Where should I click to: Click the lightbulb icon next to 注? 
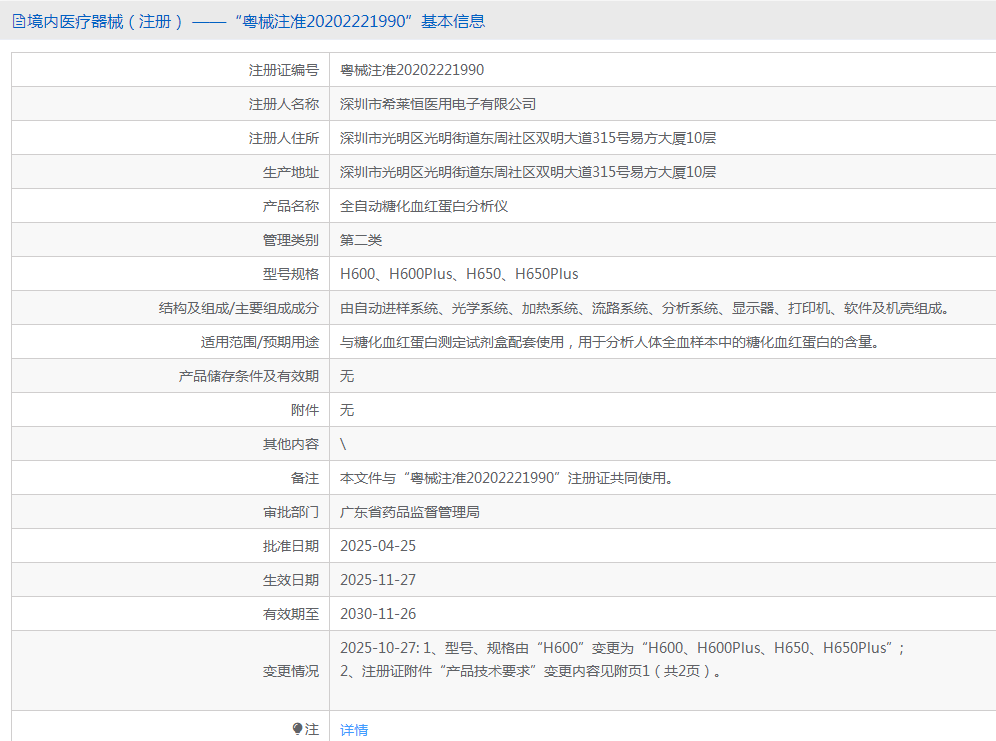click(297, 729)
